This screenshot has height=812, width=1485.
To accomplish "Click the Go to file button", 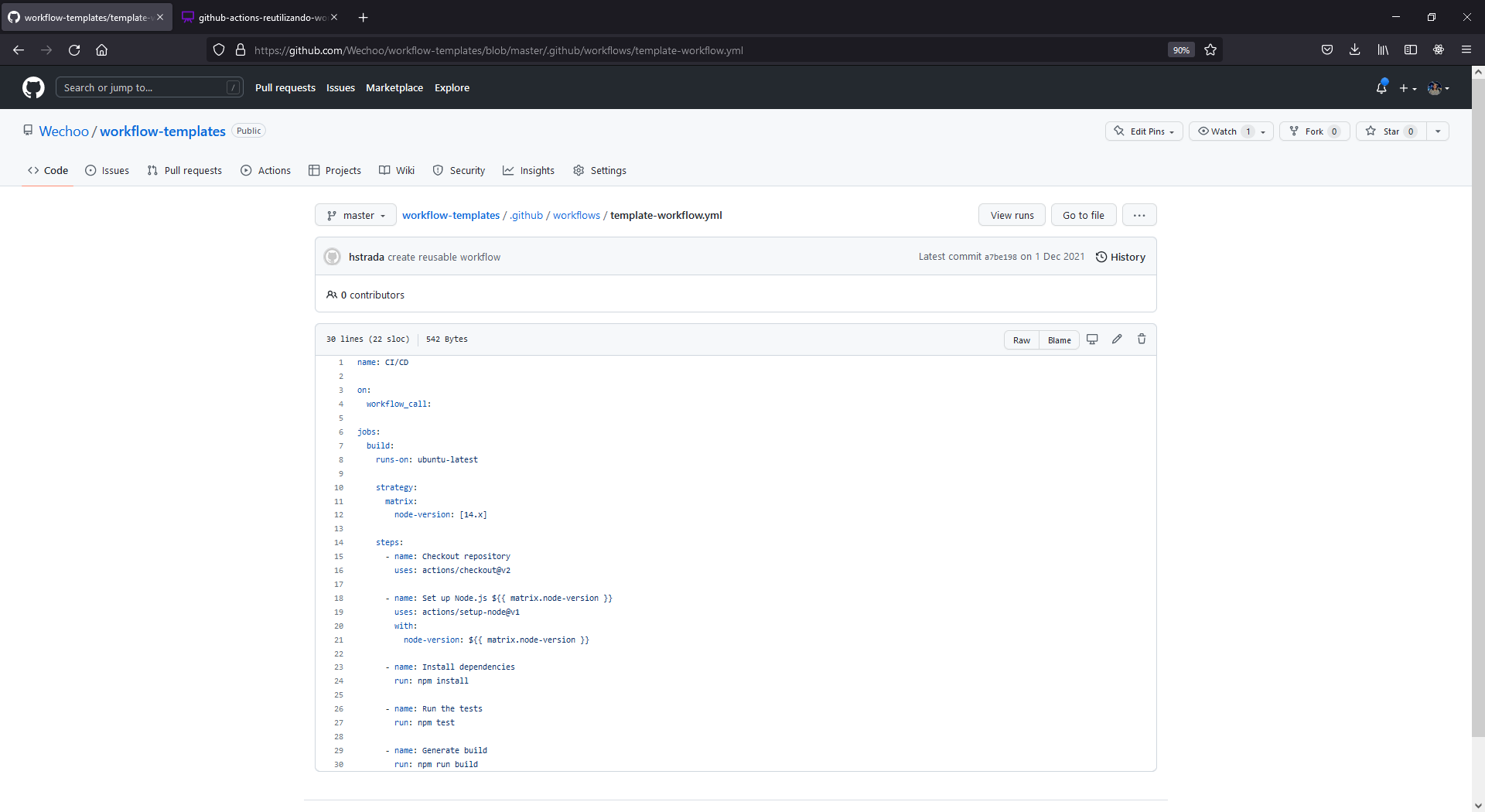I will click(x=1083, y=215).
